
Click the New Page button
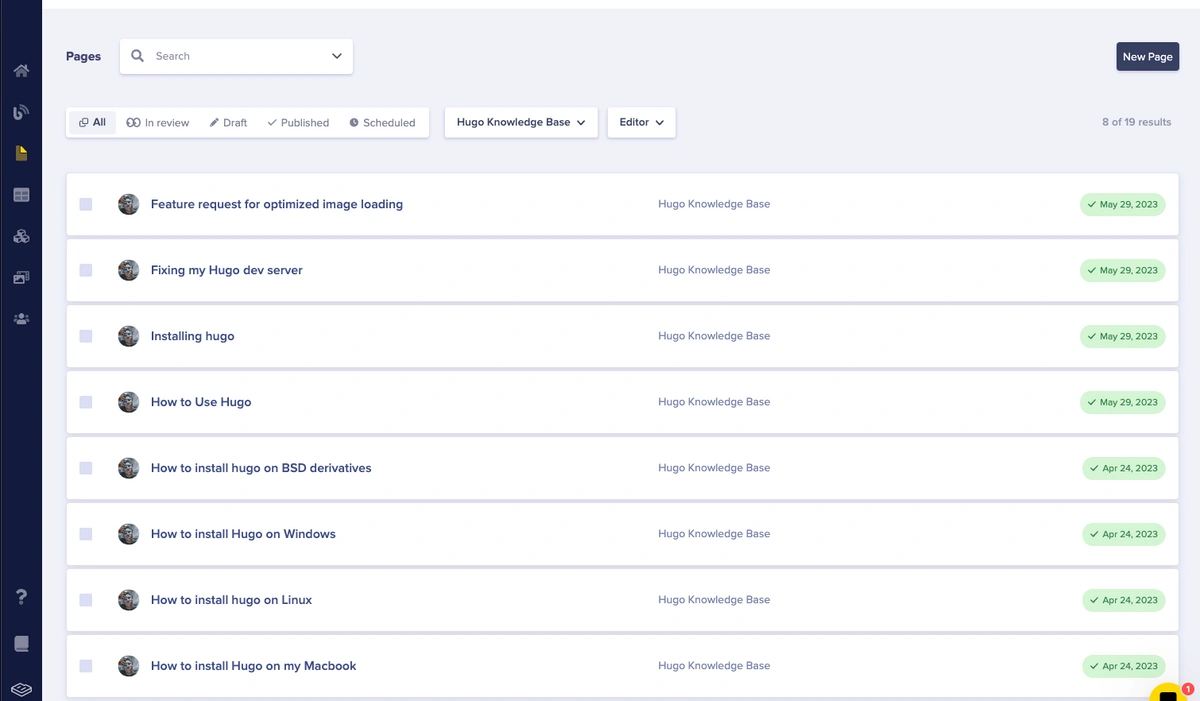point(1147,57)
